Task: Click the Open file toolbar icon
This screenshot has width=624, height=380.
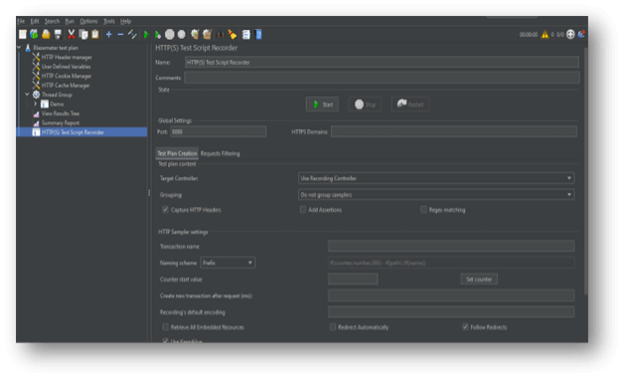Action: click(46, 35)
